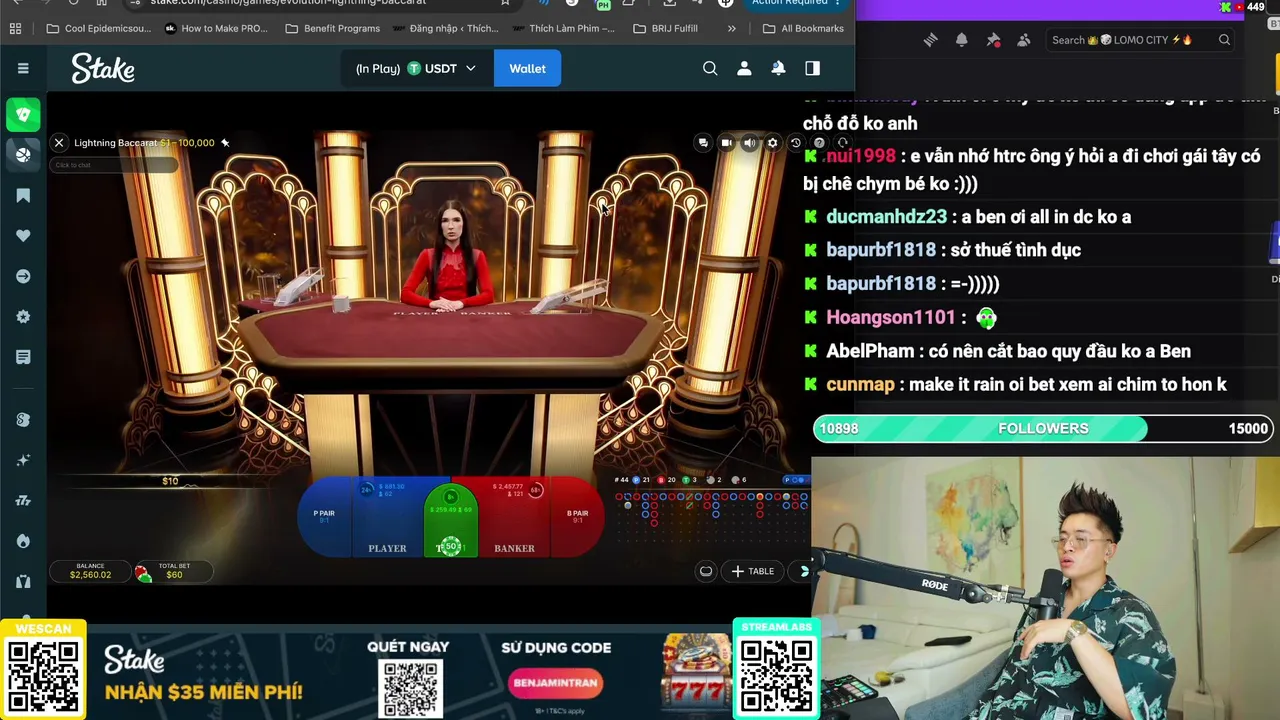The width and height of the screenshot is (1280, 720).
Task: Open the in-game chat bubble icon
Action: click(x=703, y=143)
